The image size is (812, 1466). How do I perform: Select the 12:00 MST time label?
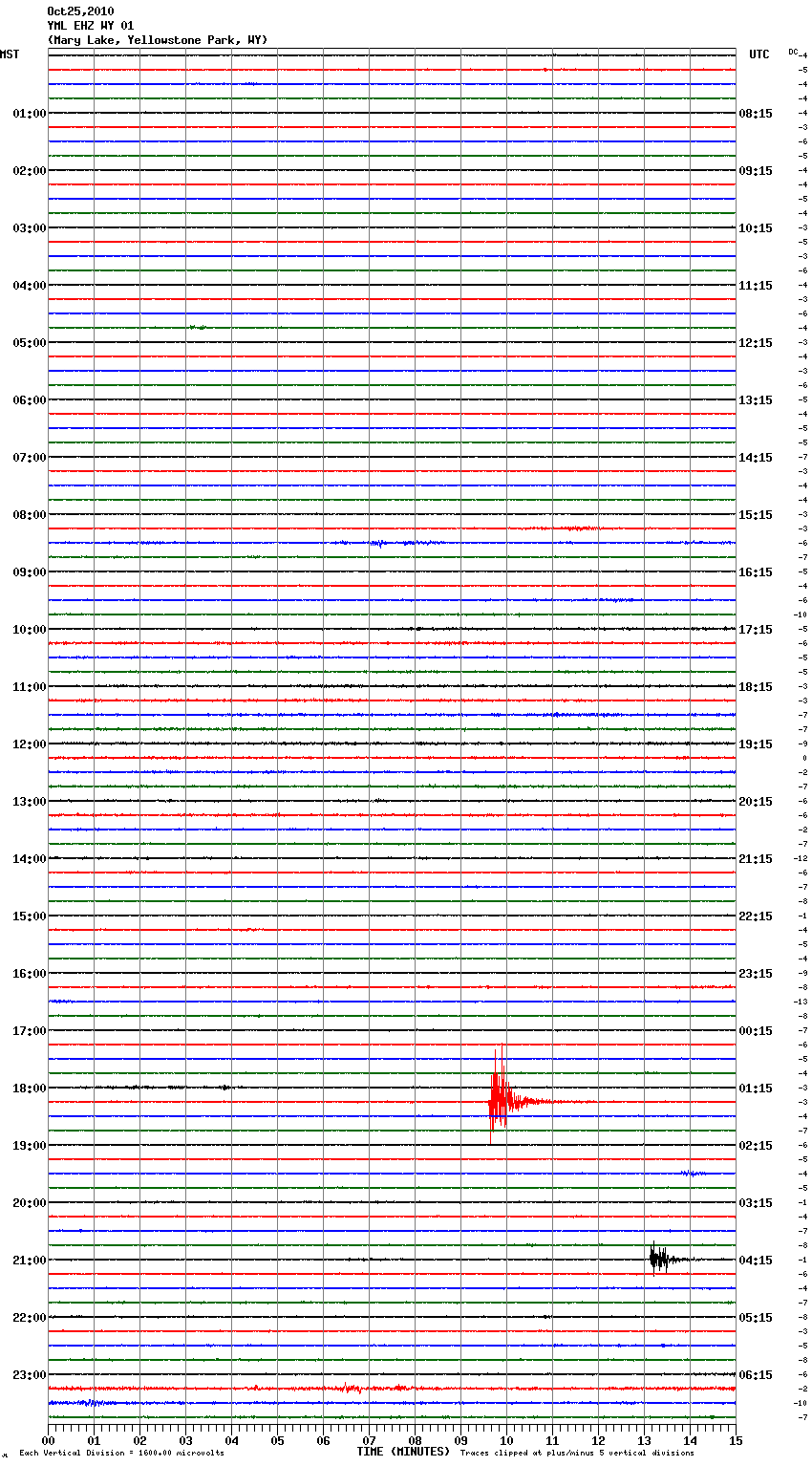[x=29, y=744]
